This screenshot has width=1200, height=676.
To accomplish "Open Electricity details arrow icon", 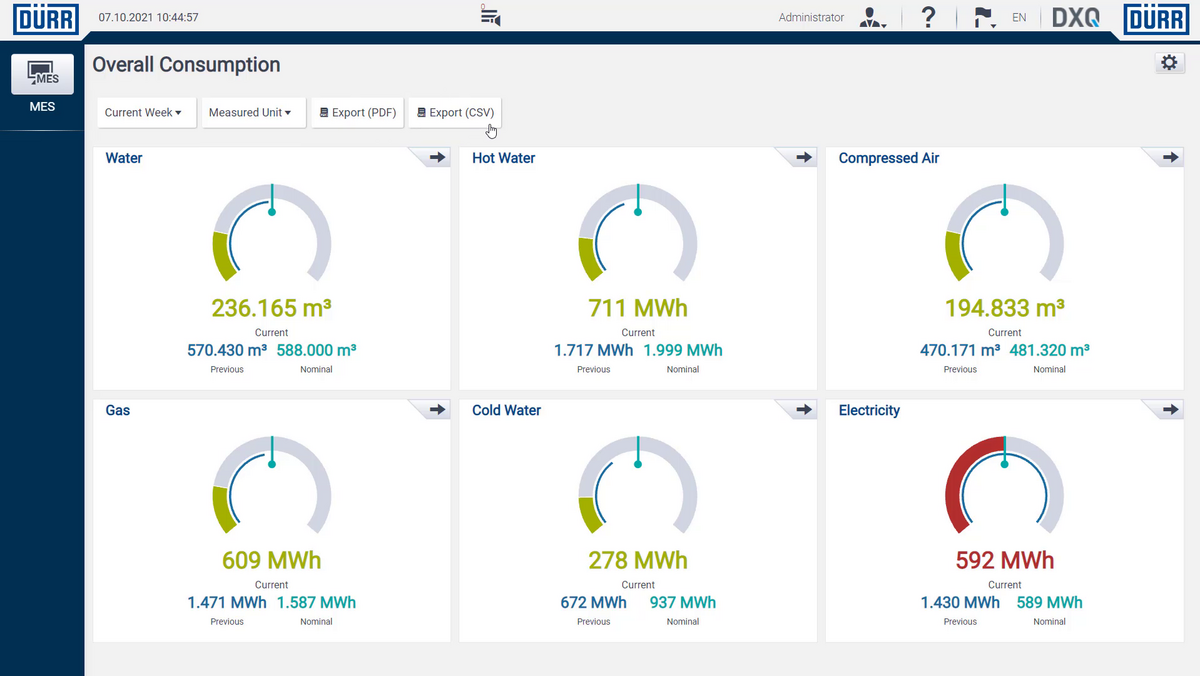I will coord(1170,410).
